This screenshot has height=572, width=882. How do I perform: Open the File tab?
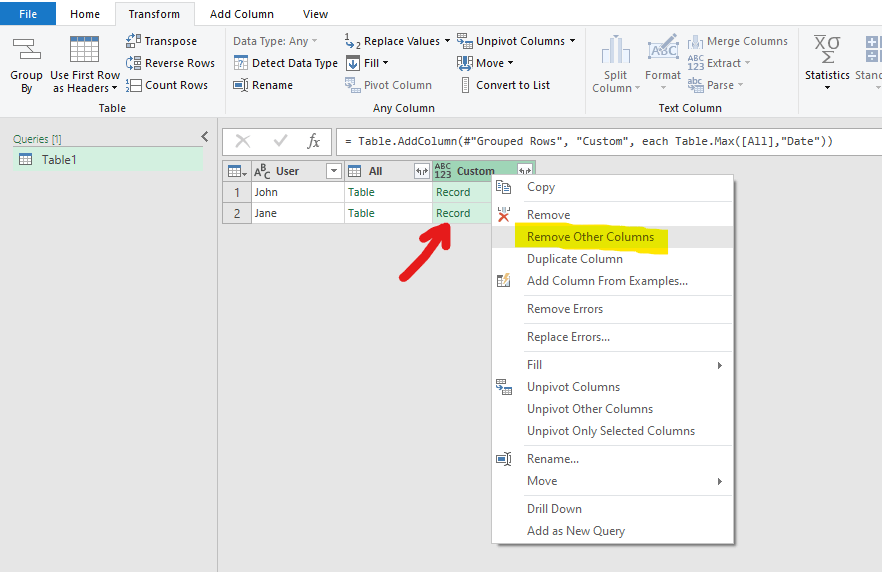click(28, 13)
